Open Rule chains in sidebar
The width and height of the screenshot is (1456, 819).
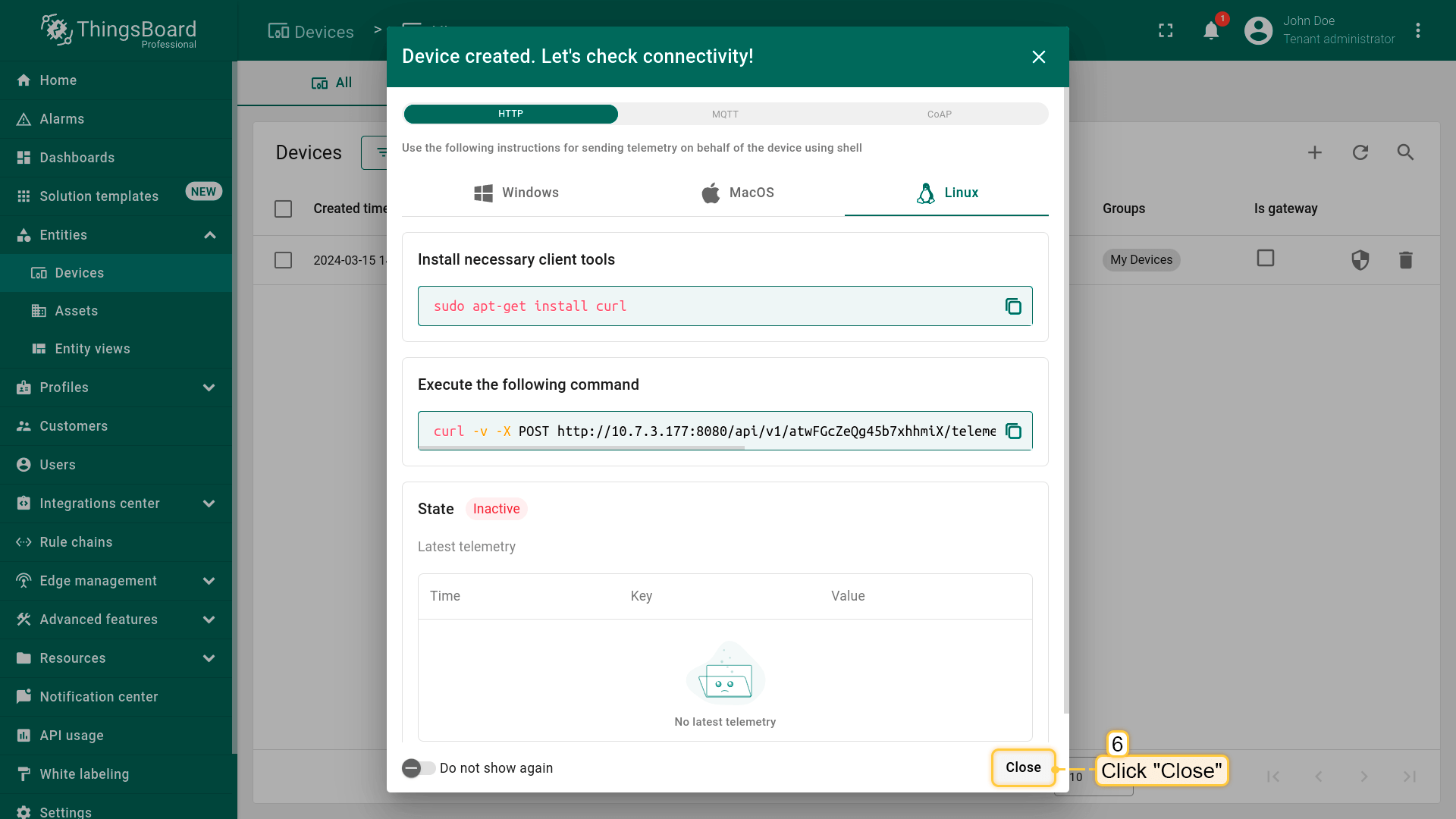[76, 542]
